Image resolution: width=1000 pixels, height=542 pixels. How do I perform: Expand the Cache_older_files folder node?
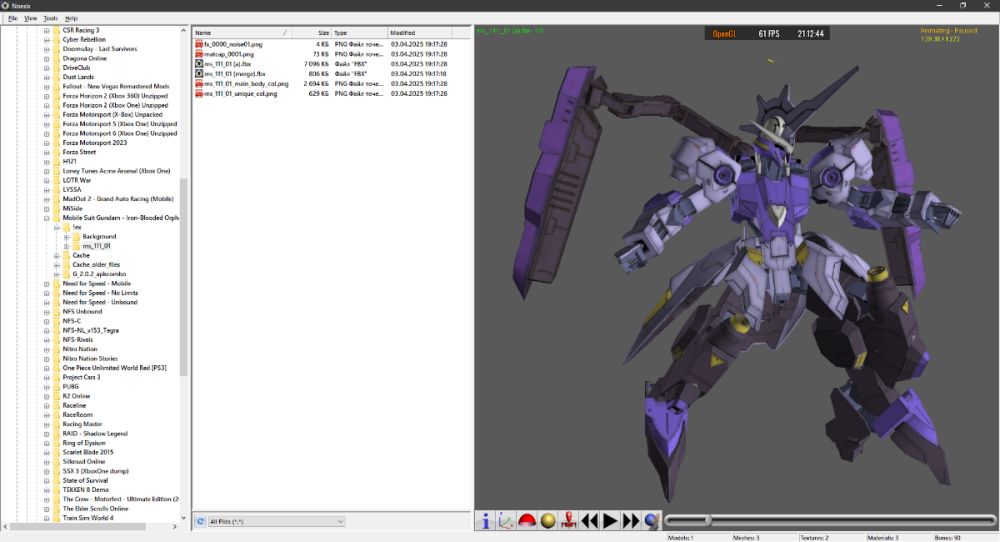click(x=57, y=265)
